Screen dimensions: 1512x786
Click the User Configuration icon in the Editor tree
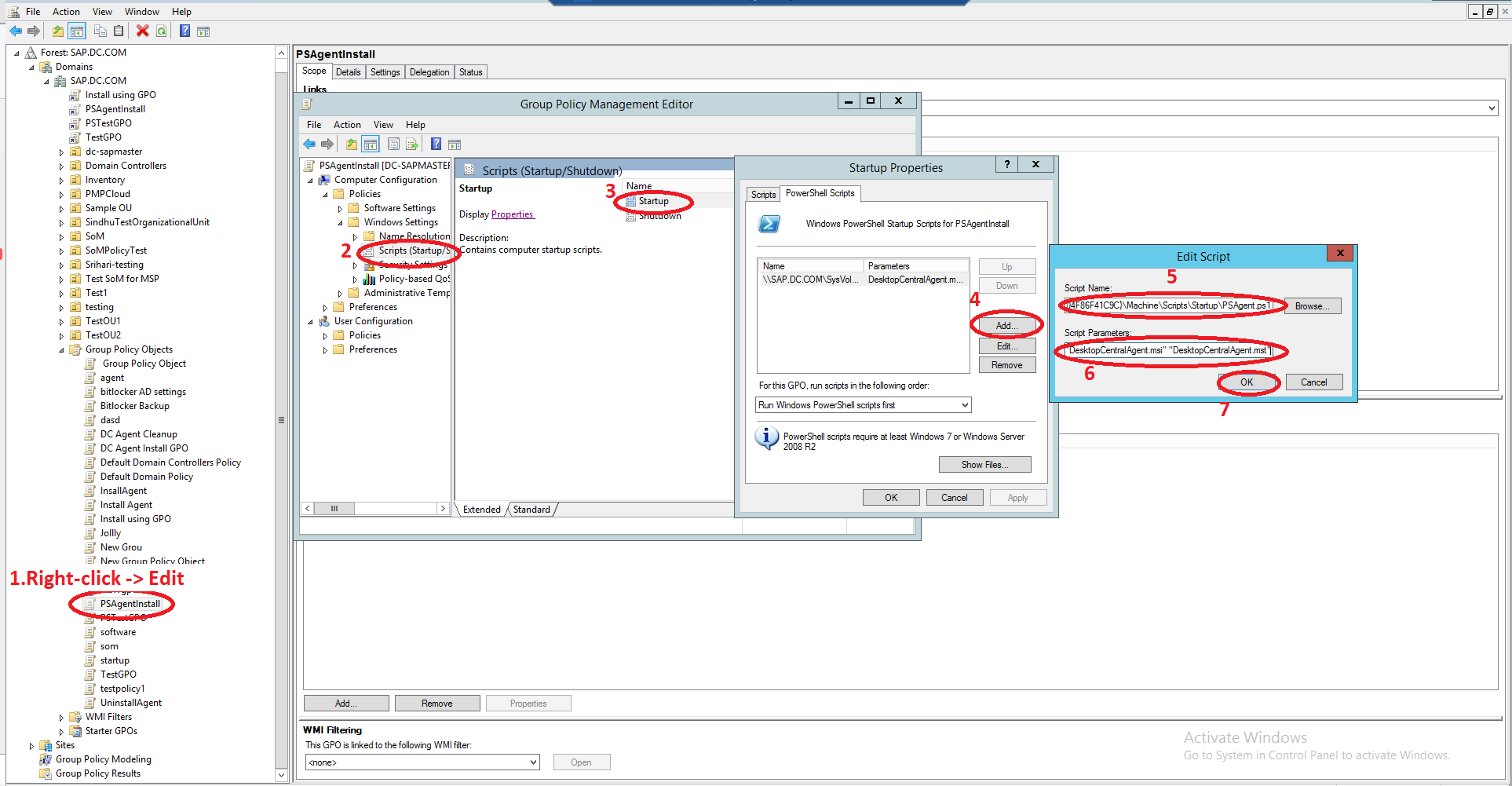click(324, 321)
